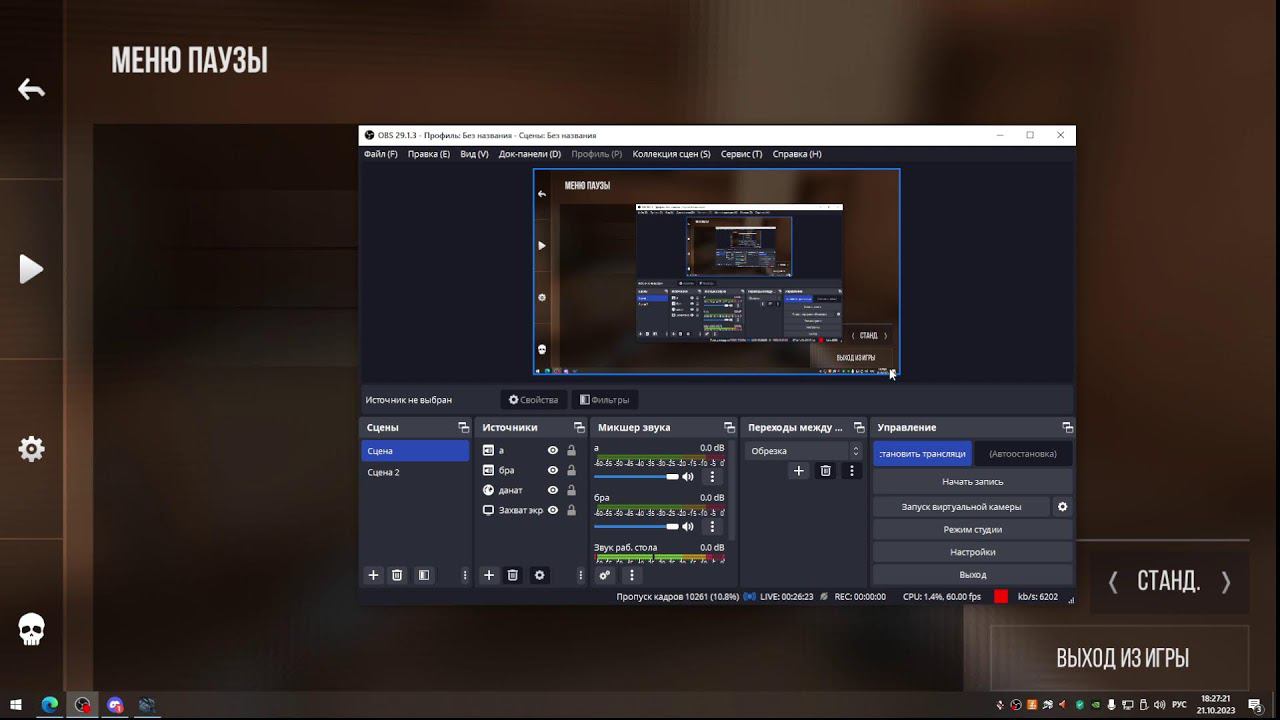The image size is (1280, 720).
Task: Hide the 'данат' source with its eye icon
Action: [552, 490]
